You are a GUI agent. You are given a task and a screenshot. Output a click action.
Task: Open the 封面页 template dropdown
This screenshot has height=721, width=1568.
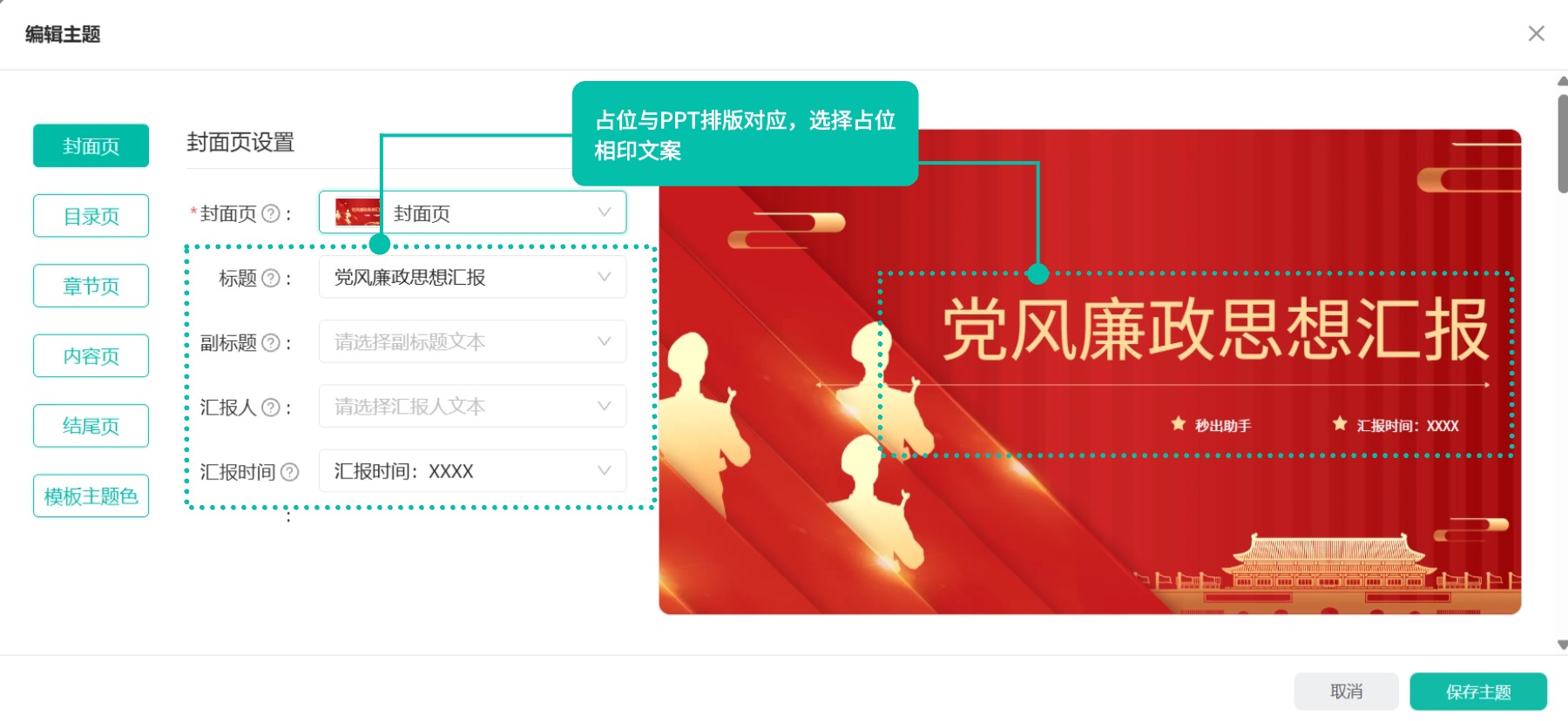pyautogui.click(x=472, y=212)
